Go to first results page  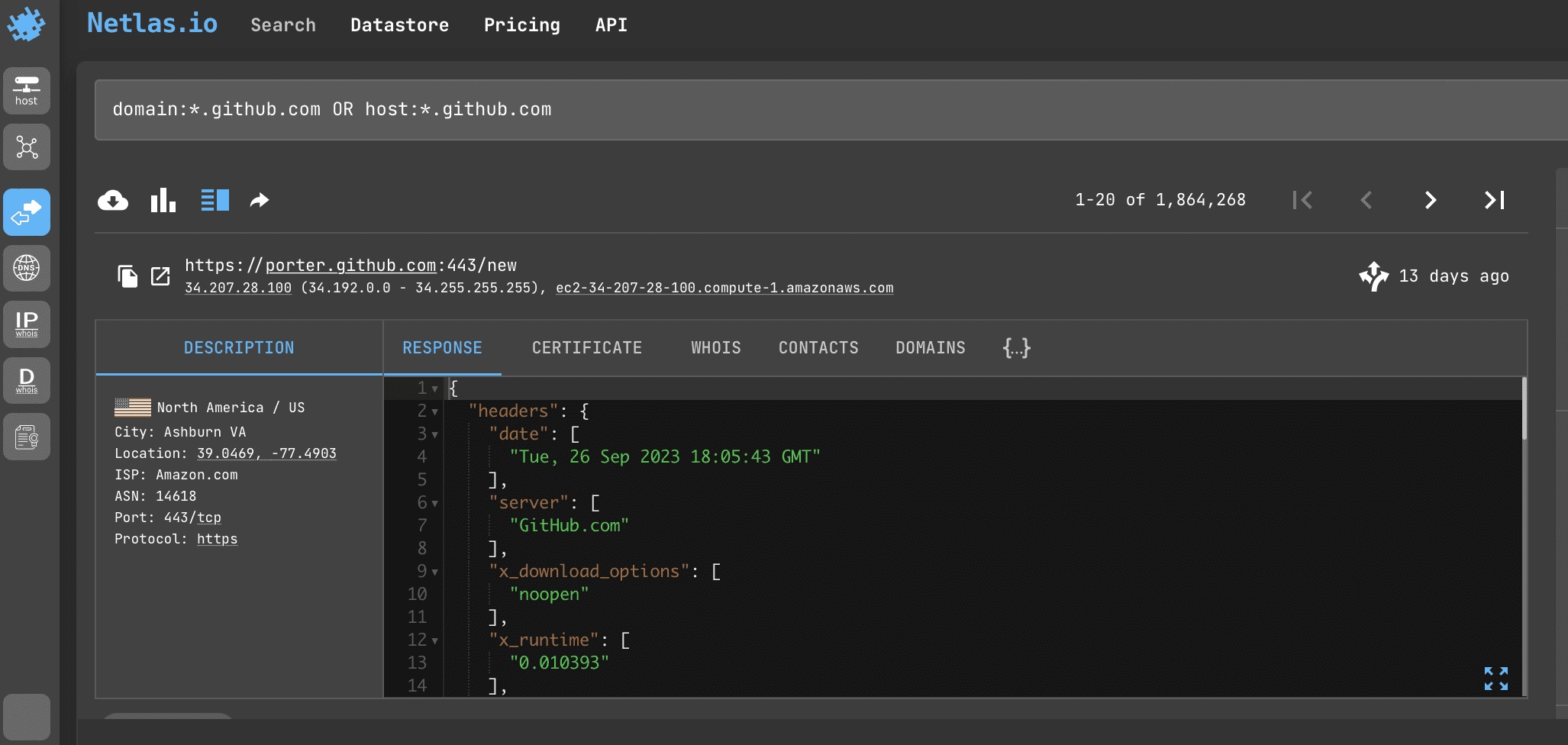point(1302,200)
